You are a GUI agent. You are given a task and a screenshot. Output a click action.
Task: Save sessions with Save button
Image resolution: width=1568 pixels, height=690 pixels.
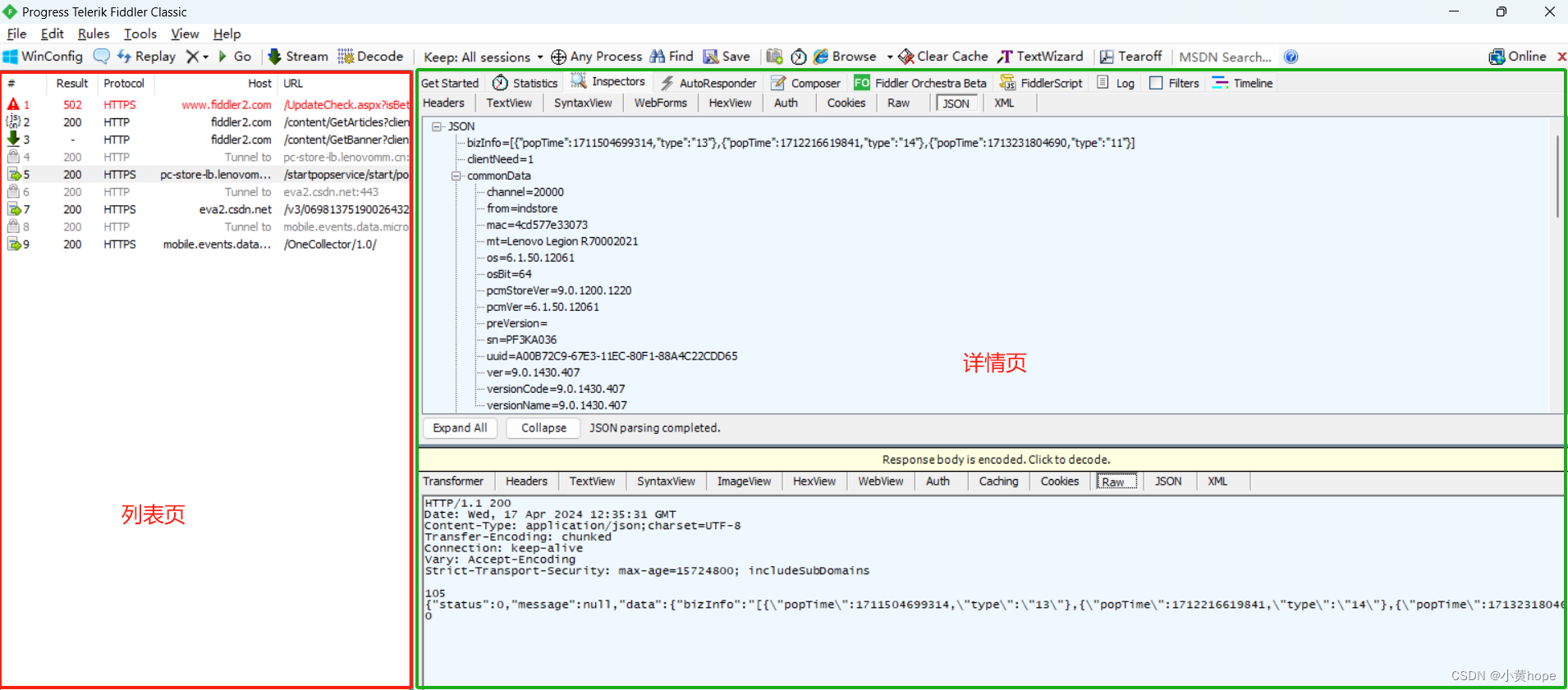coord(727,57)
